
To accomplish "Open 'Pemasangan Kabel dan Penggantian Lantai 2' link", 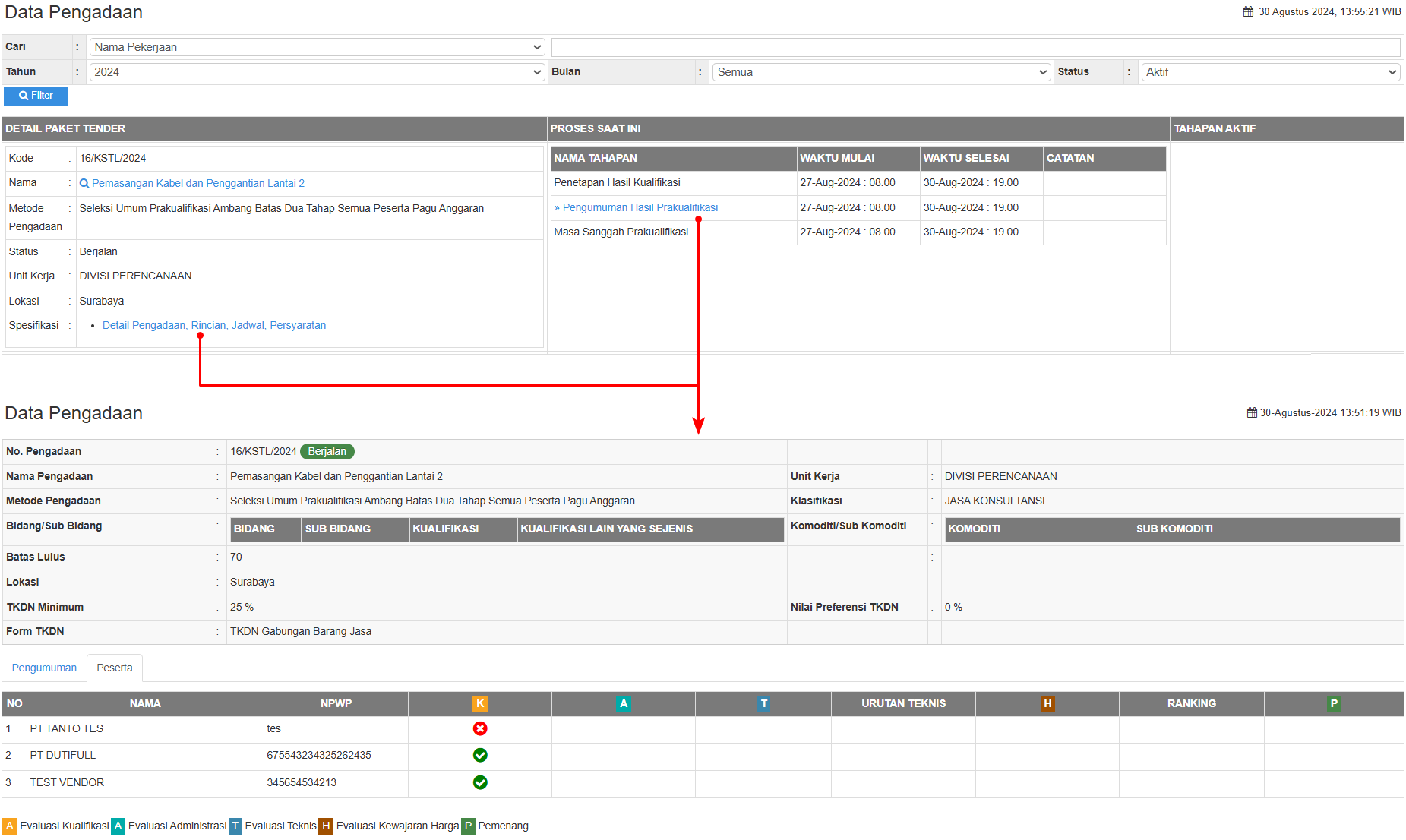I will tap(197, 183).
